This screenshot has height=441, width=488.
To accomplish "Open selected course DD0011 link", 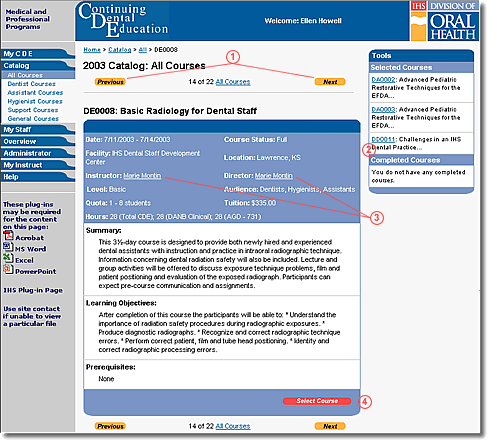I will [383, 139].
